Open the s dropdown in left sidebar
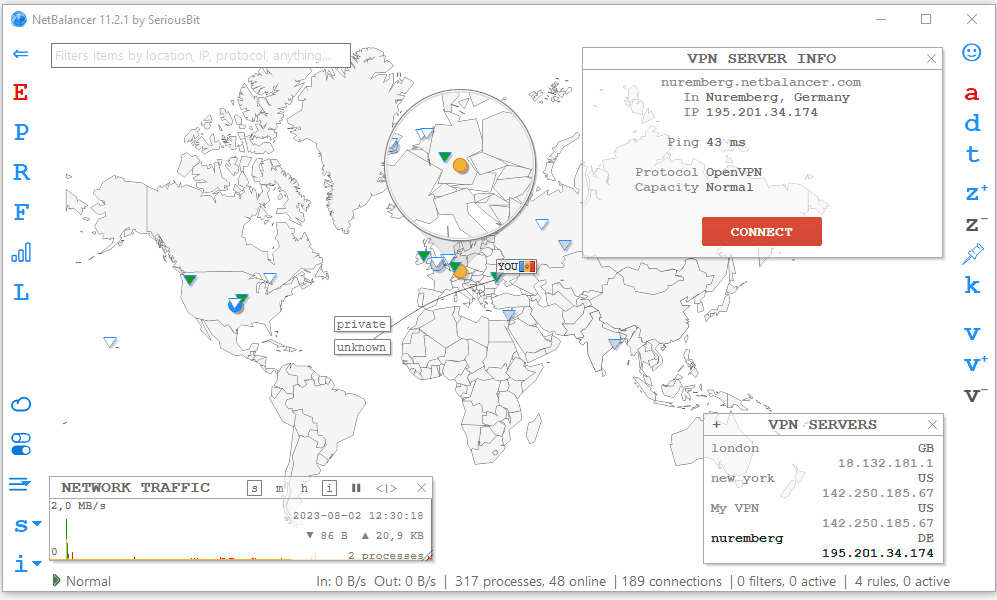This screenshot has height=600, width=997. tap(27, 525)
